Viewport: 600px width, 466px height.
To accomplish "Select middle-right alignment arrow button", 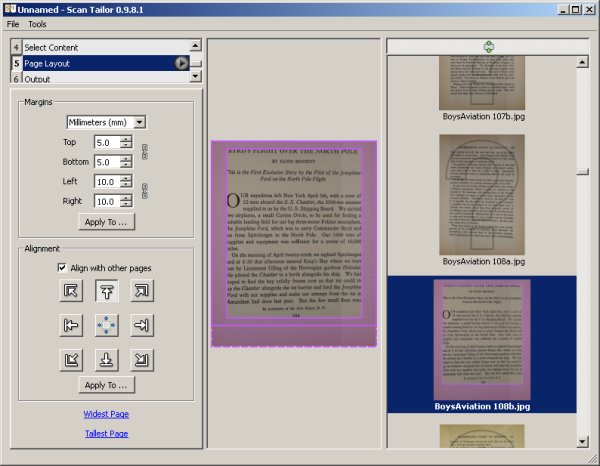I will (x=142, y=325).
